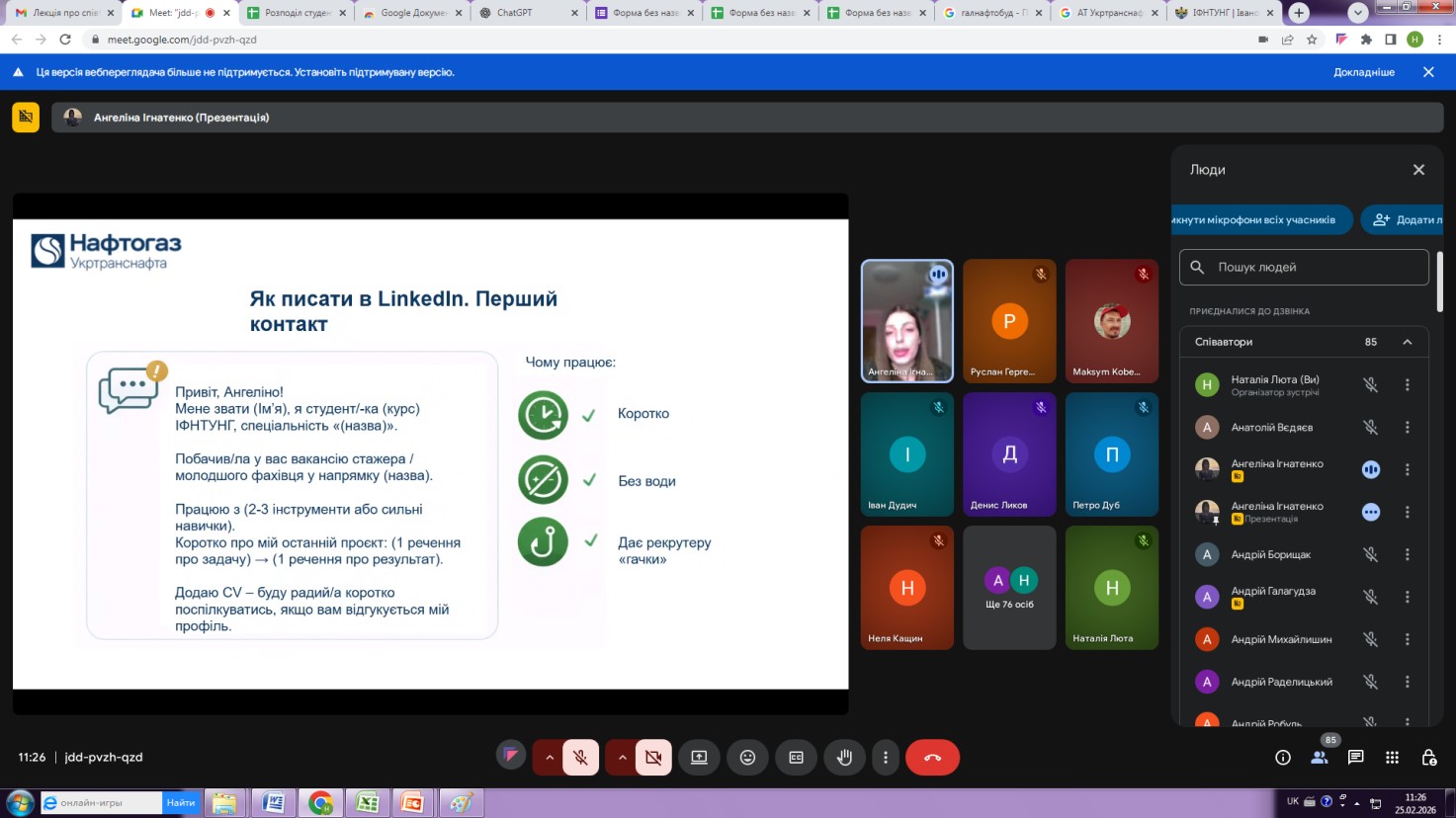Image resolution: width=1456 pixels, height=818 pixels.
Task: Open options menu for Андрій Михайлишин
Action: tap(1408, 639)
